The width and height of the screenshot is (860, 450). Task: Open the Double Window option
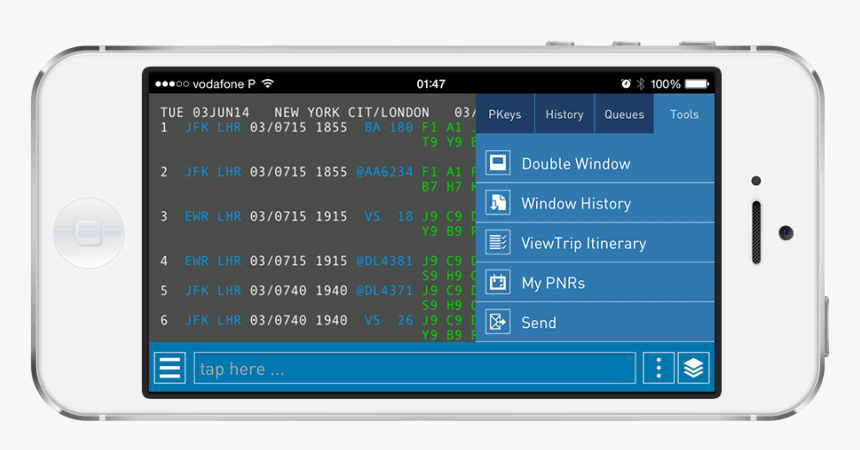595,163
